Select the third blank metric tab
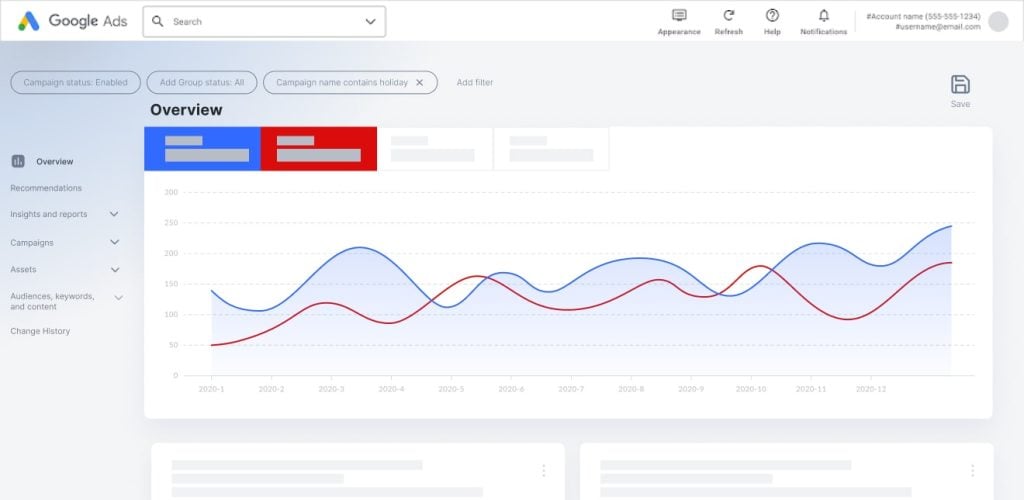1024x500 pixels. click(x=435, y=149)
